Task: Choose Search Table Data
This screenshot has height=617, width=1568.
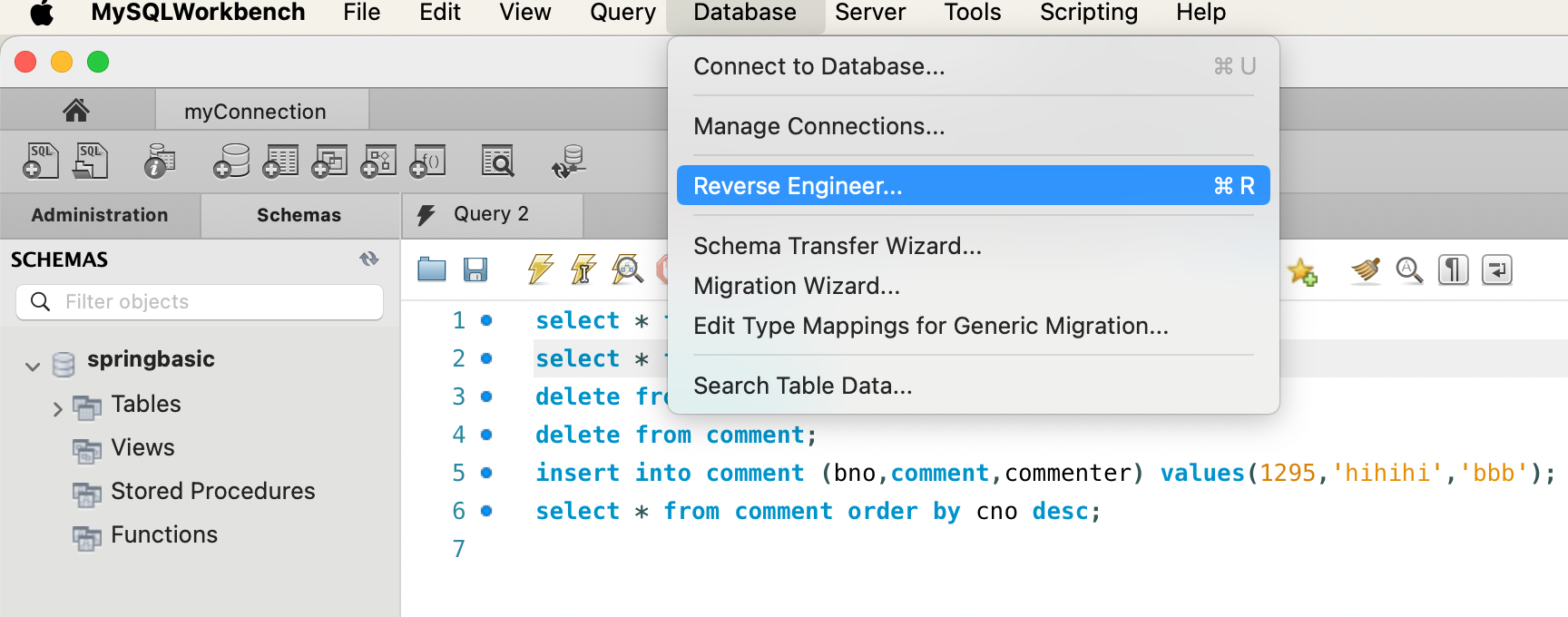Action: tap(974, 386)
